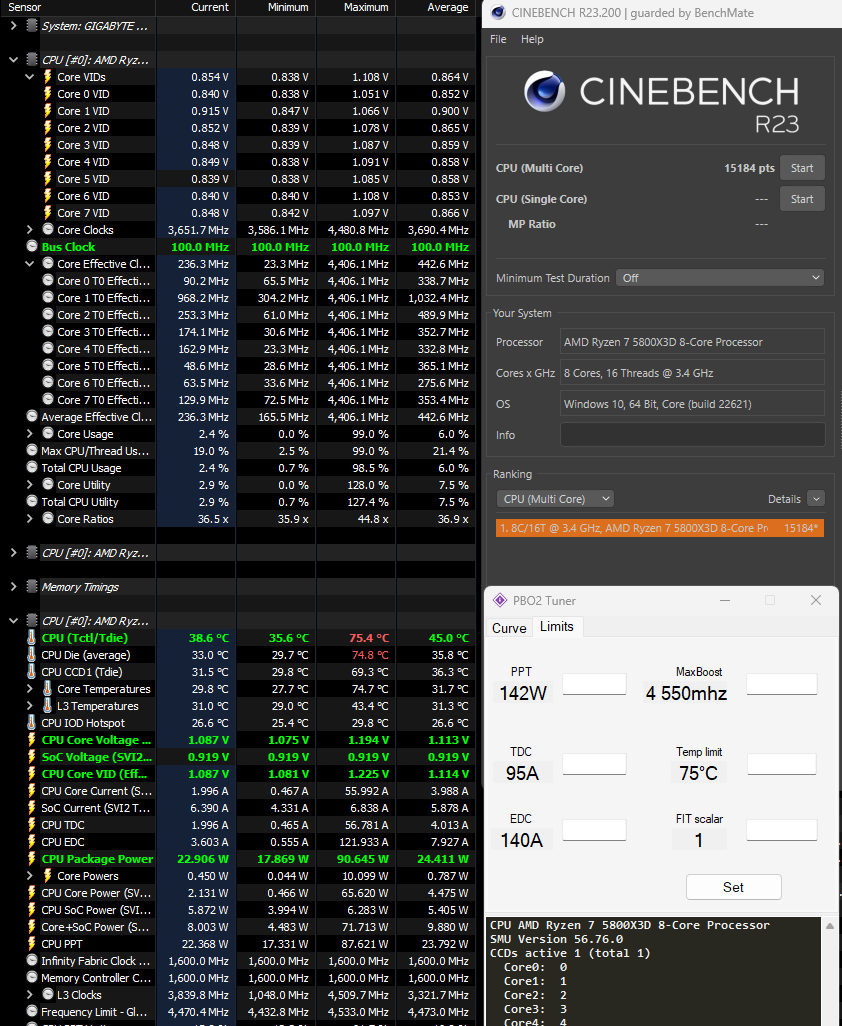Open the CPU (Multi Core) ranking dropdown
This screenshot has width=842, height=1026.
[555, 499]
